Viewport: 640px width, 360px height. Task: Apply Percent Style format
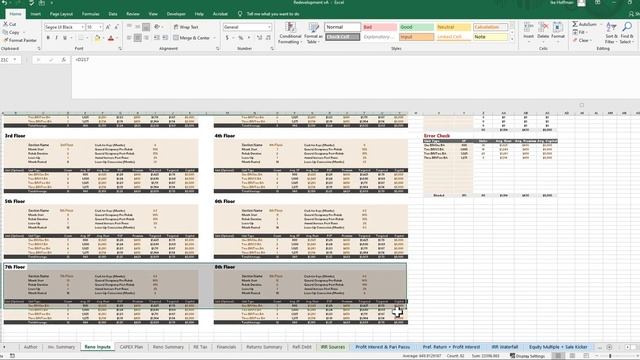coord(241,38)
